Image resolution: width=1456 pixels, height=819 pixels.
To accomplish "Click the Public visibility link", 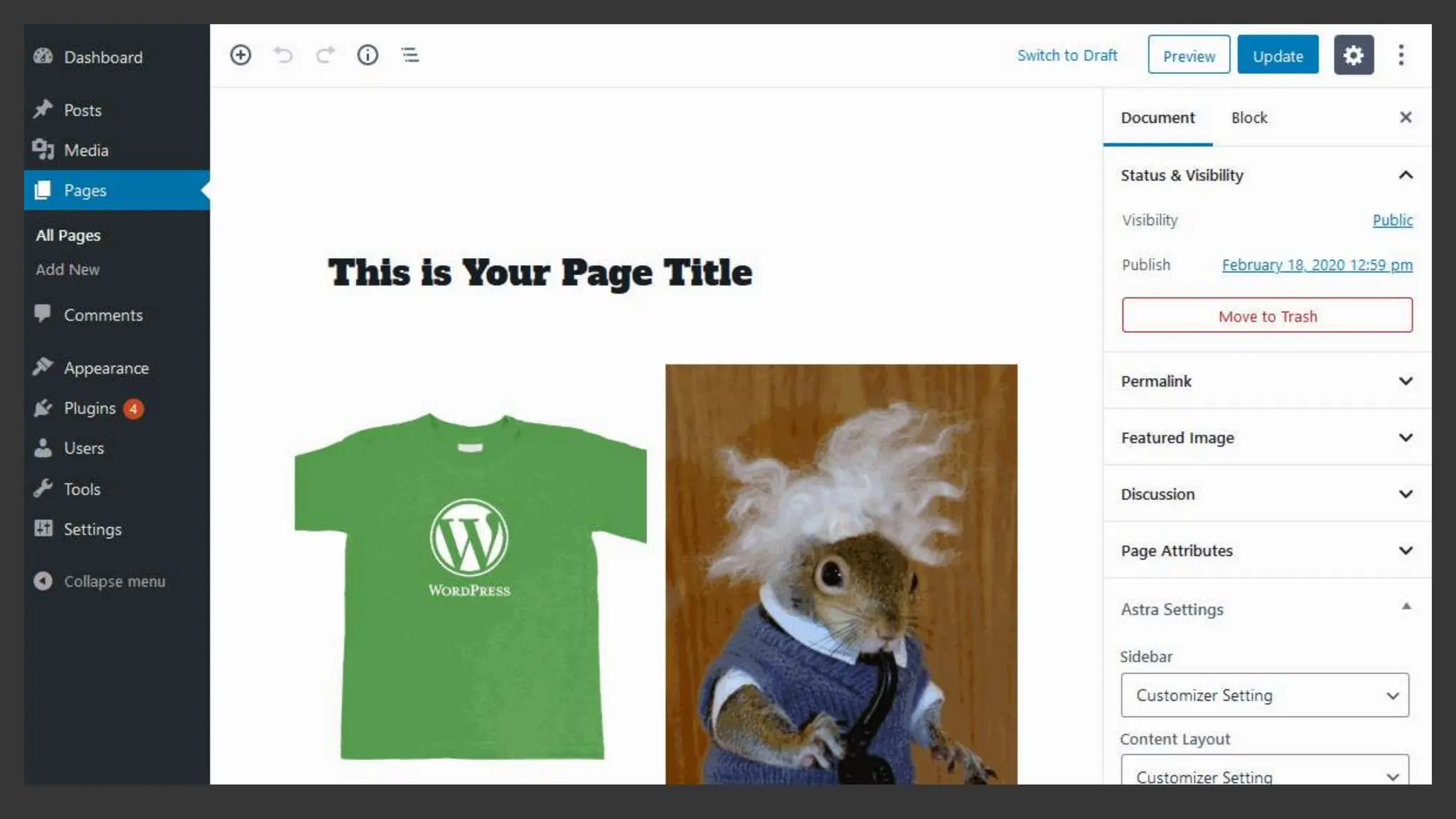I will pyautogui.click(x=1392, y=220).
